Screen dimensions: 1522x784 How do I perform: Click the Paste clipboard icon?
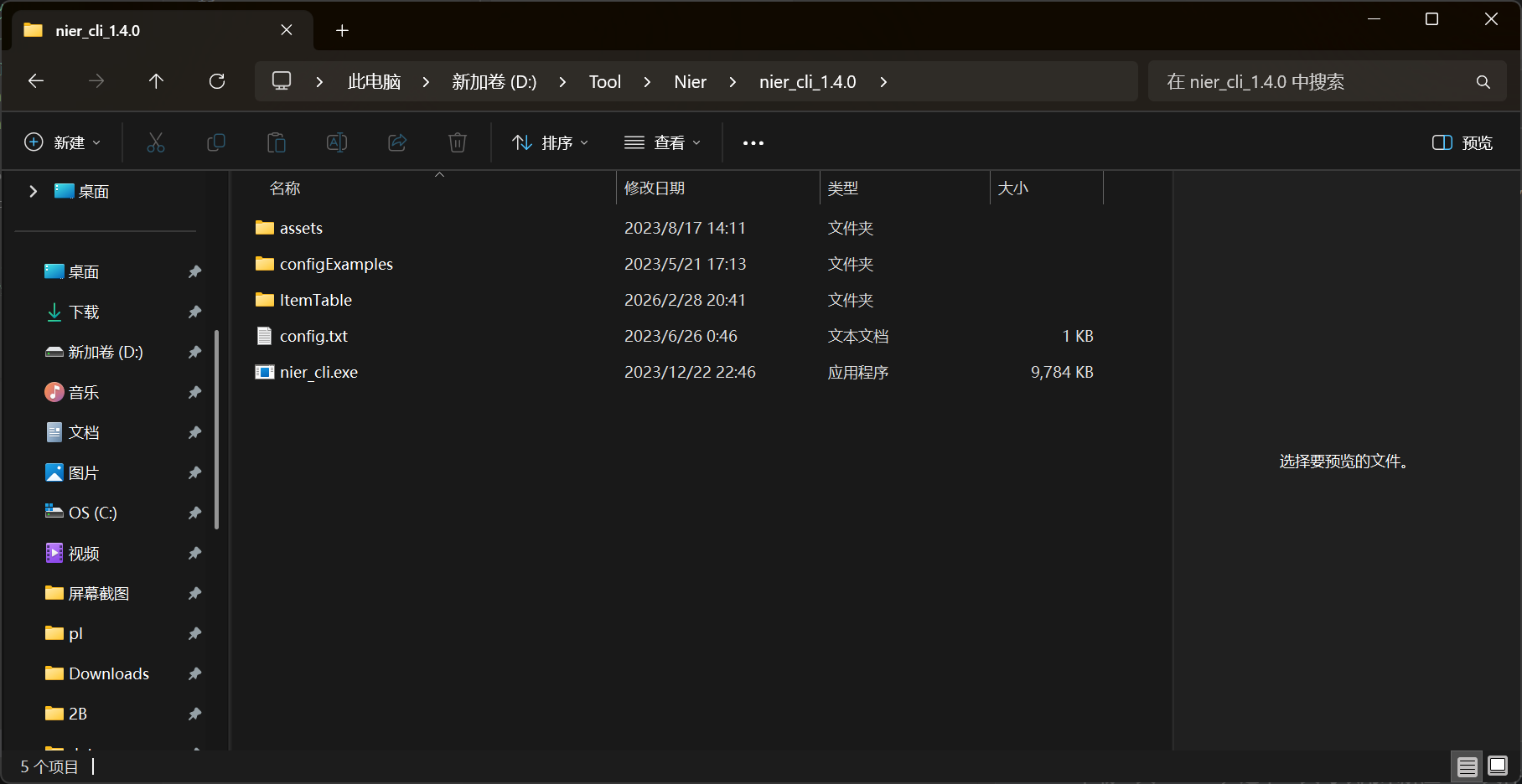[277, 142]
